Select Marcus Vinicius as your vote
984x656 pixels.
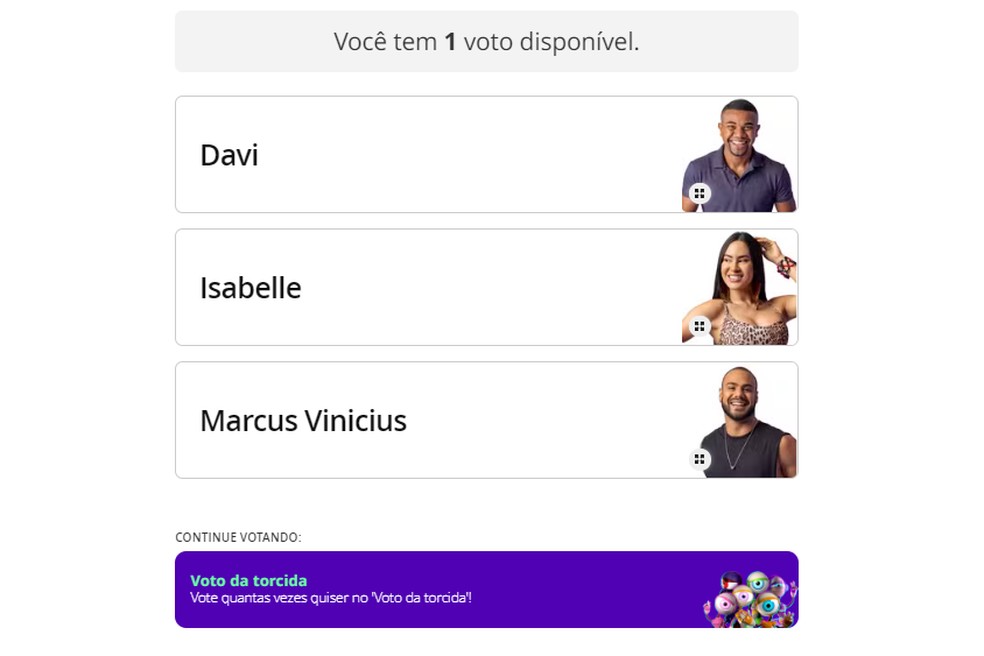click(x=400, y=420)
